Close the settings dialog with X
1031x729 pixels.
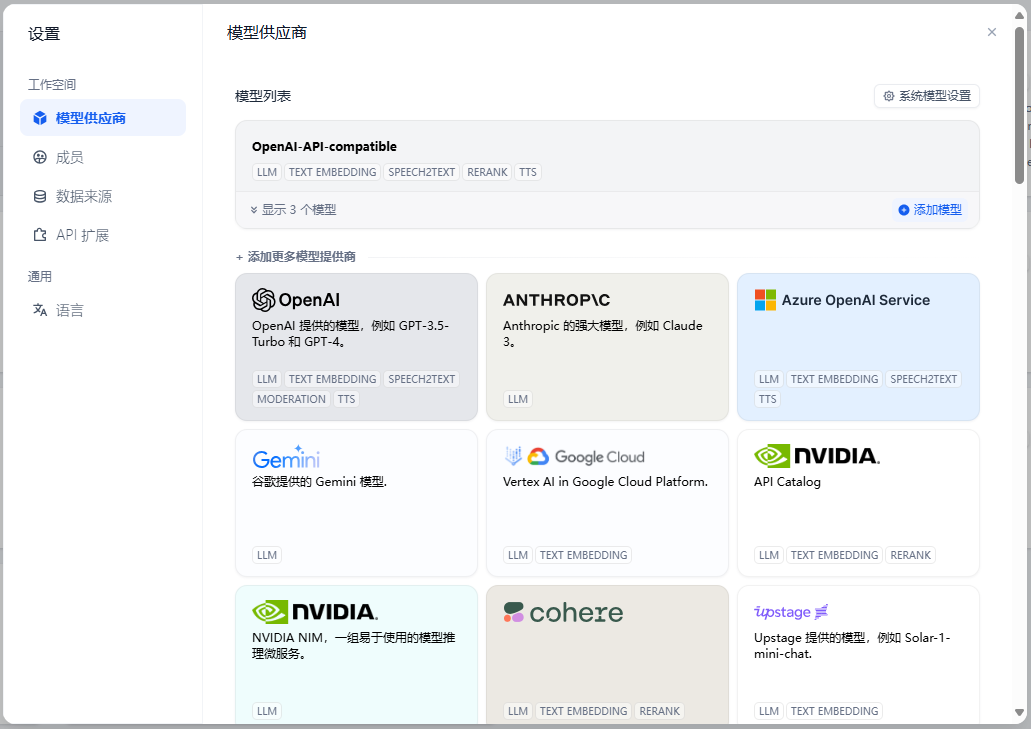click(x=992, y=32)
